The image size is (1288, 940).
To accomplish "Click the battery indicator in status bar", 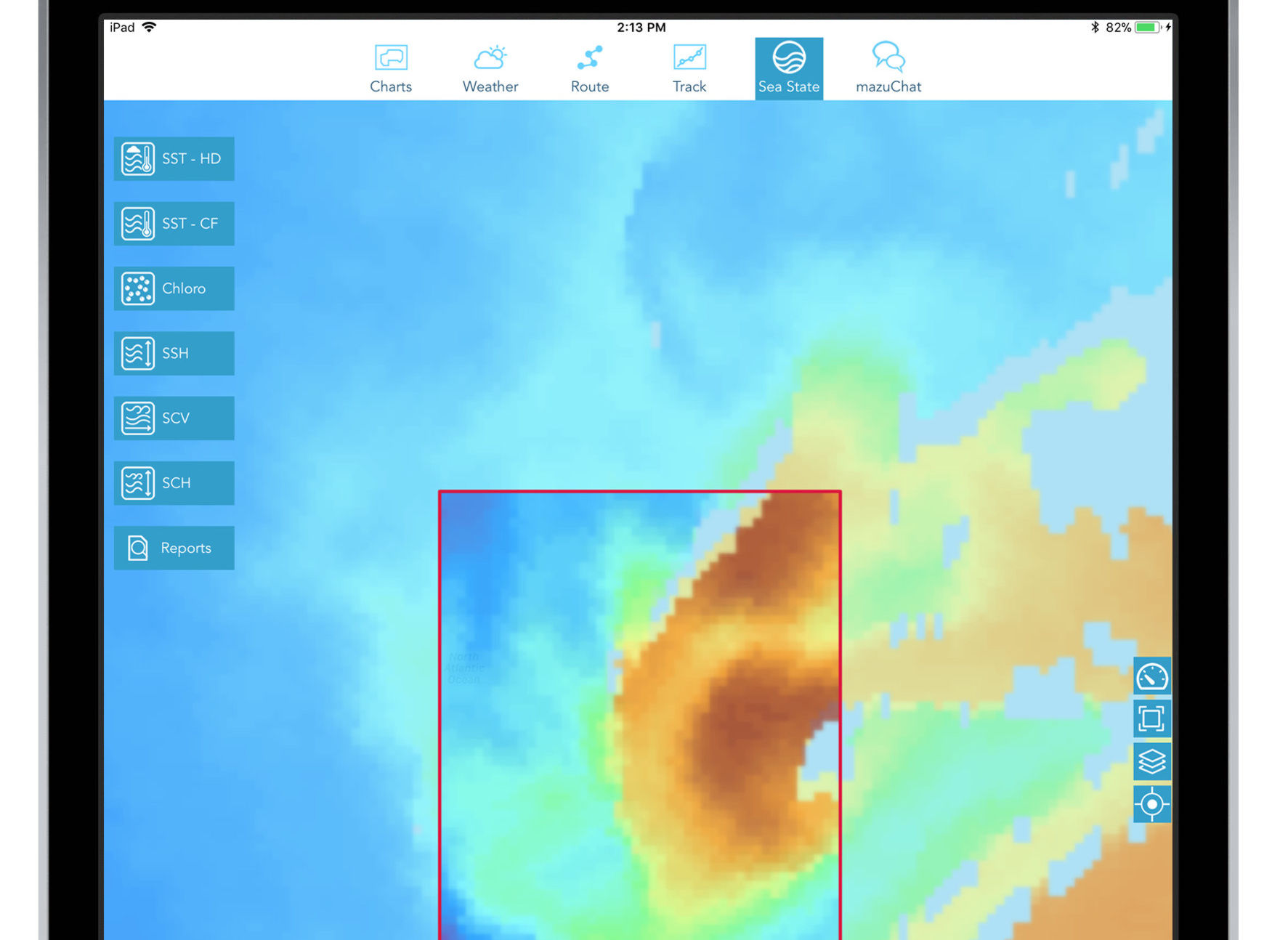I will point(1147,28).
